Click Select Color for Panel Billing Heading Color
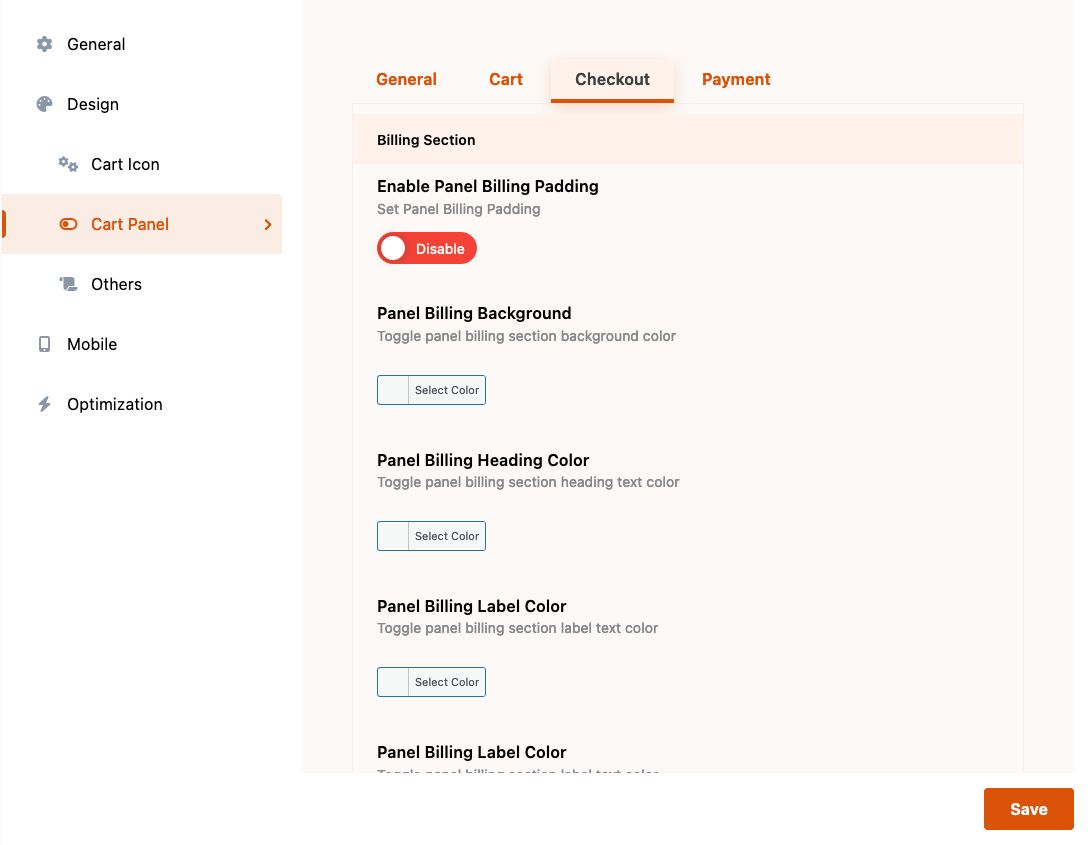Screen dimensions: 1090x845 (x=446, y=536)
